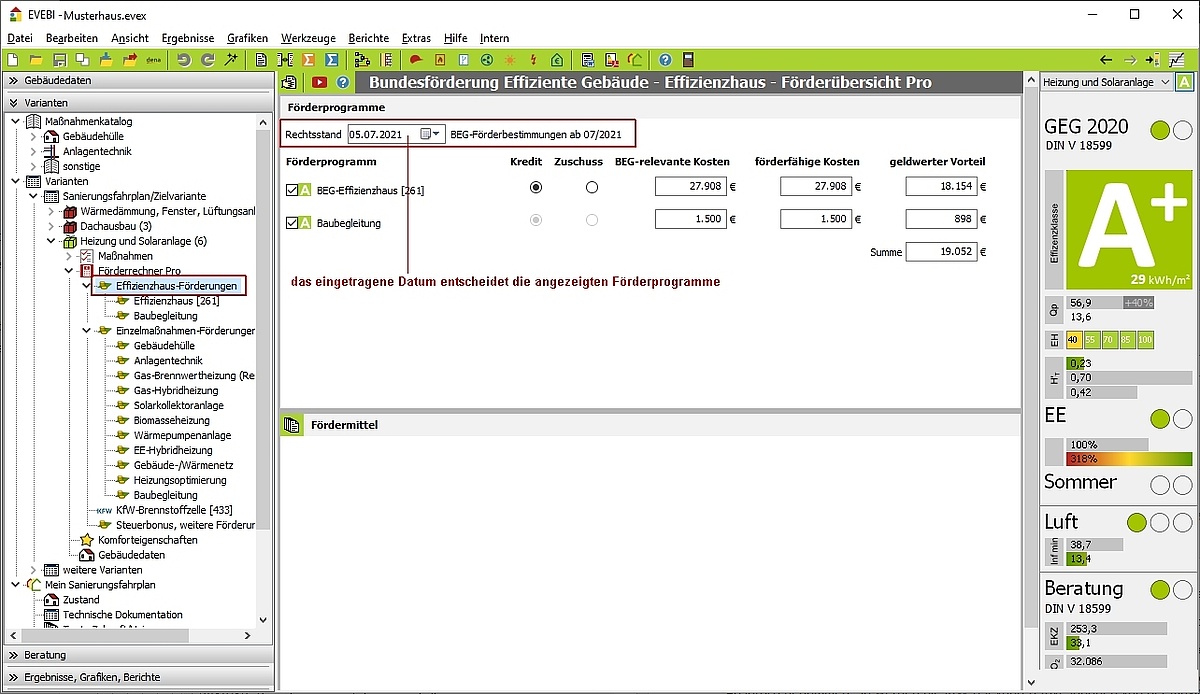Select Kredit radio for Baubegleitung row
The width and height of the screenshot is (1200, 694).
click(x=536, y=220)
